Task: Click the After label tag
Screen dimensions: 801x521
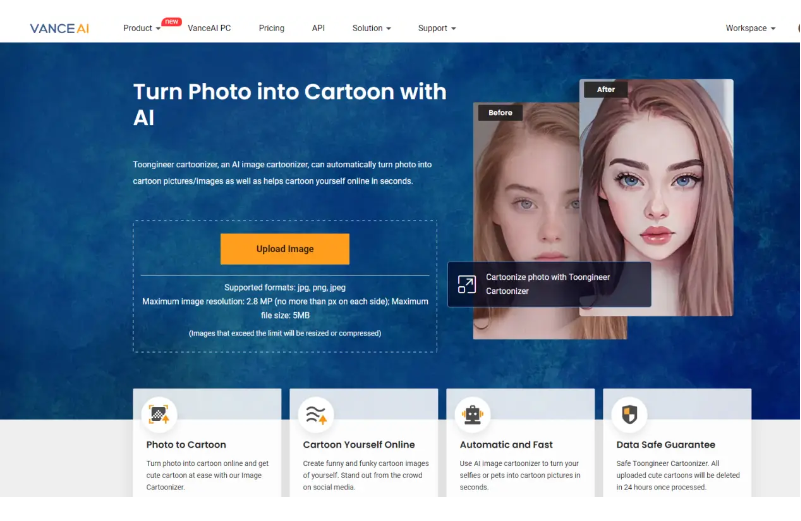Action: [606, 89]
